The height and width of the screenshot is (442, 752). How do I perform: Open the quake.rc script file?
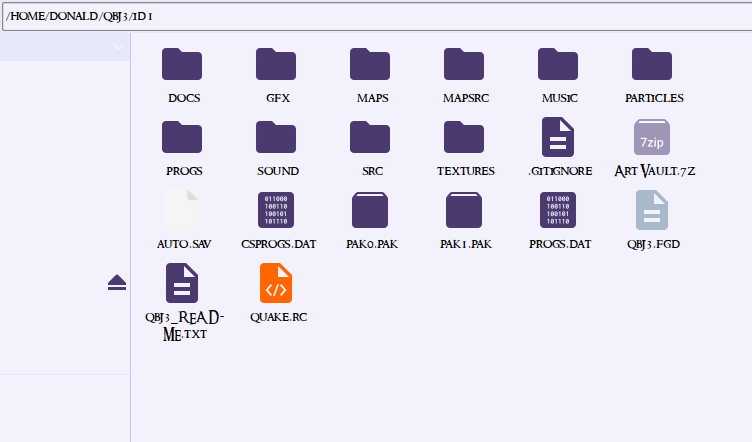coord(276,283)
